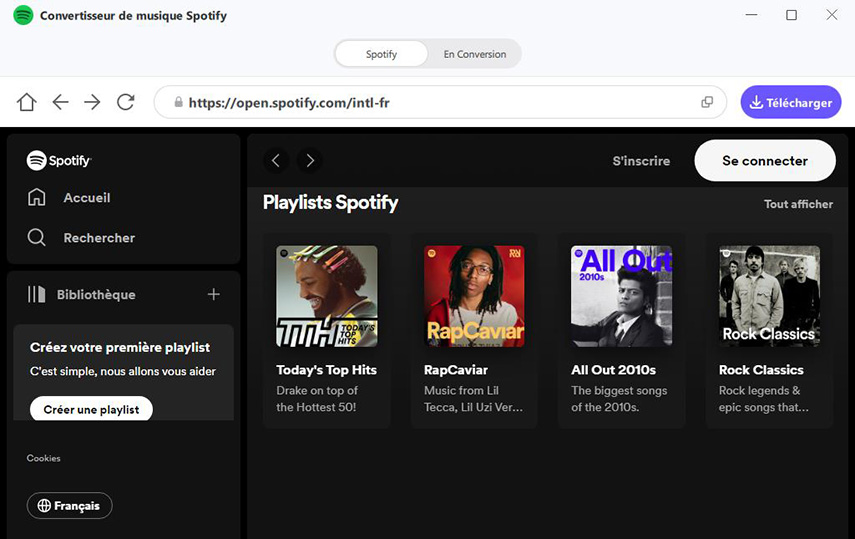Go forward with the toolbar right arrow
Viewport: 855px width, 539px height.
coord(92,102)
